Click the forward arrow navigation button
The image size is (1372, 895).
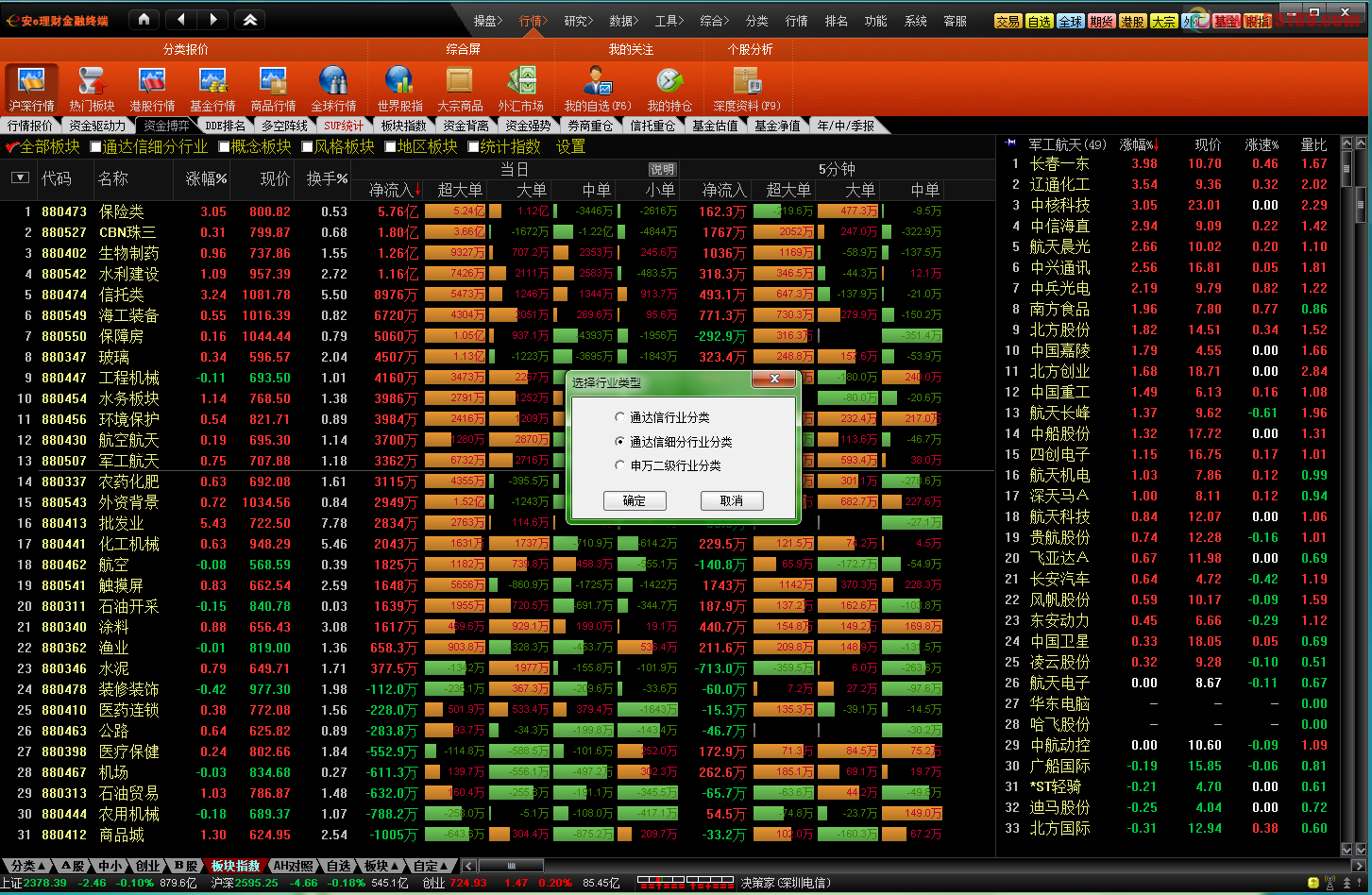point(212,19)
